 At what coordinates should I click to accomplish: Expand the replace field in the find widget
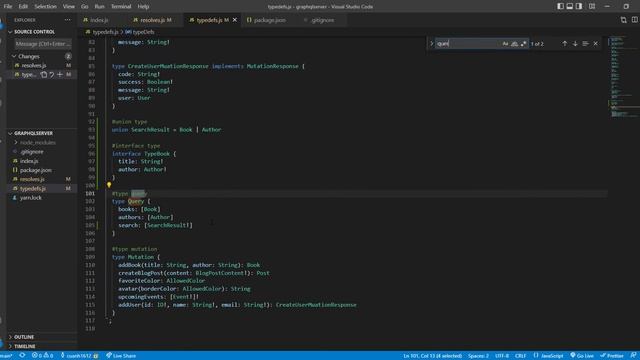pyautogui.click(x=431, y=43)
